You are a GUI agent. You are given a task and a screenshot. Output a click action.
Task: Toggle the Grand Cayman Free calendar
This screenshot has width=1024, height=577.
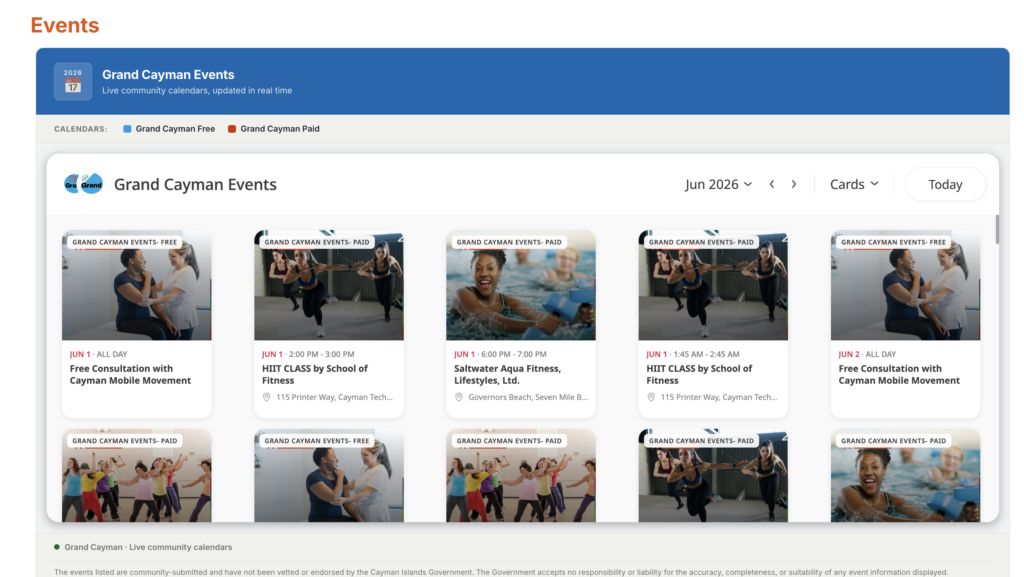click(169, 129)
